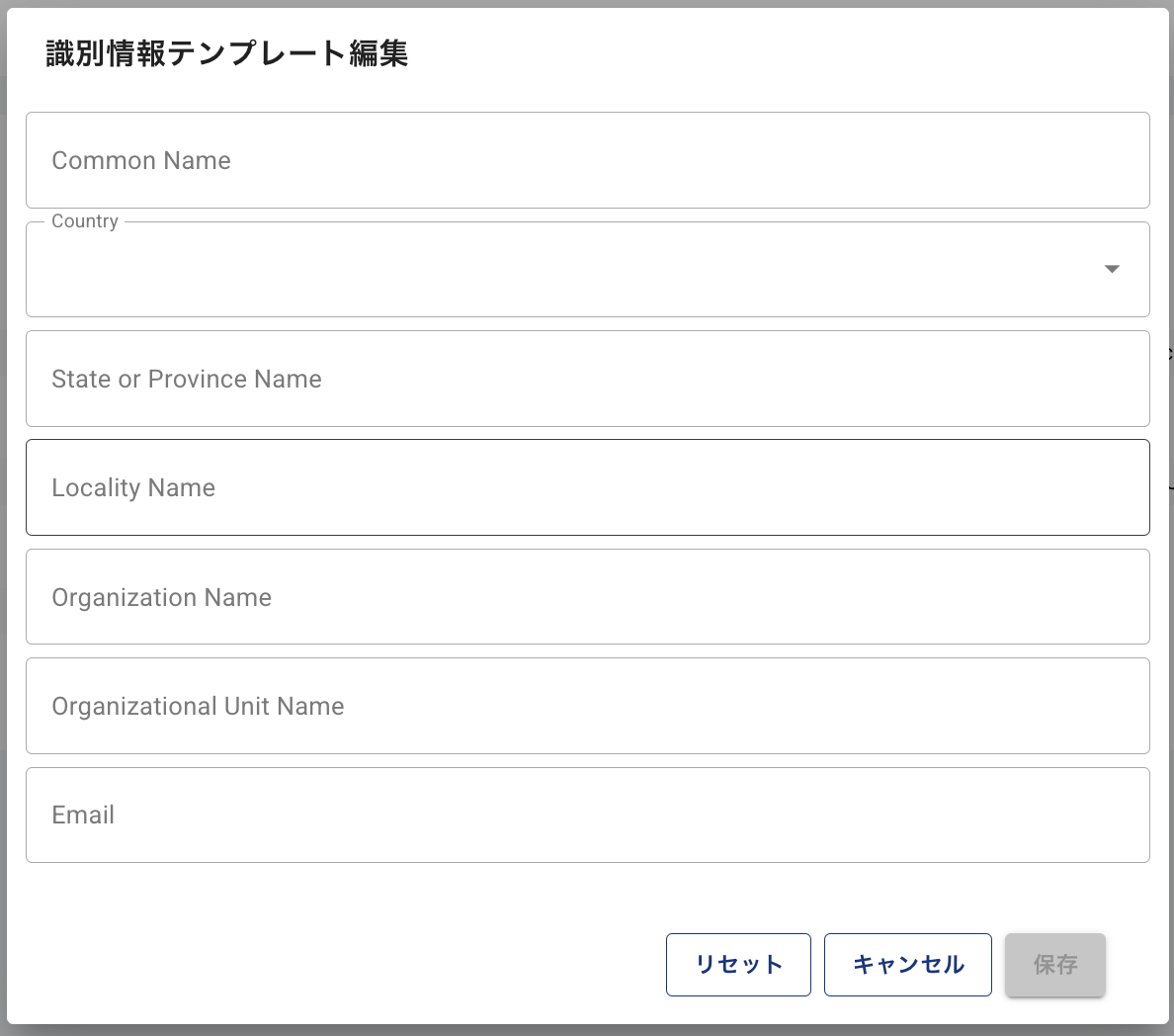Click the 識別情報テンプレート編集 dialog title
1174x1036 pixels.
pyautogui.click(x=227, y=53)
